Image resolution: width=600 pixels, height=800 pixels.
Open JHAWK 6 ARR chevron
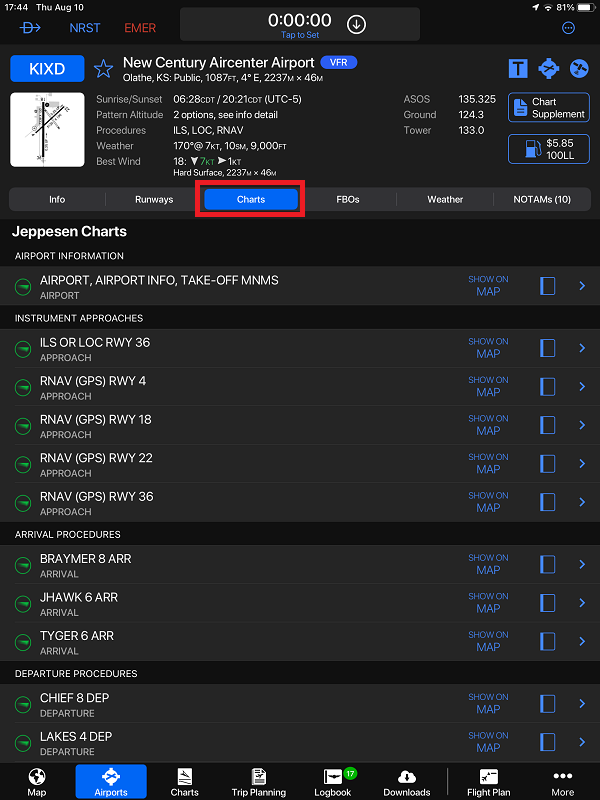(582, 603)
